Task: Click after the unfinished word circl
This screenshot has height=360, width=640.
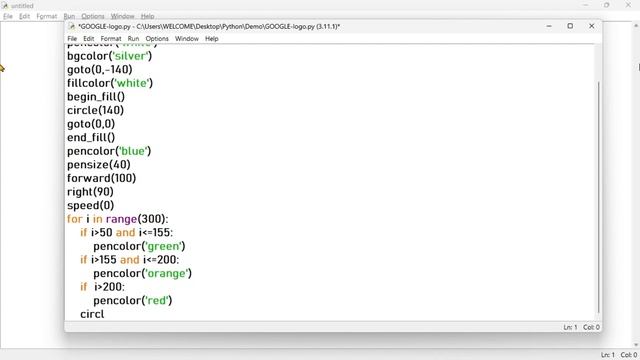Action: [x=105, y=314]
